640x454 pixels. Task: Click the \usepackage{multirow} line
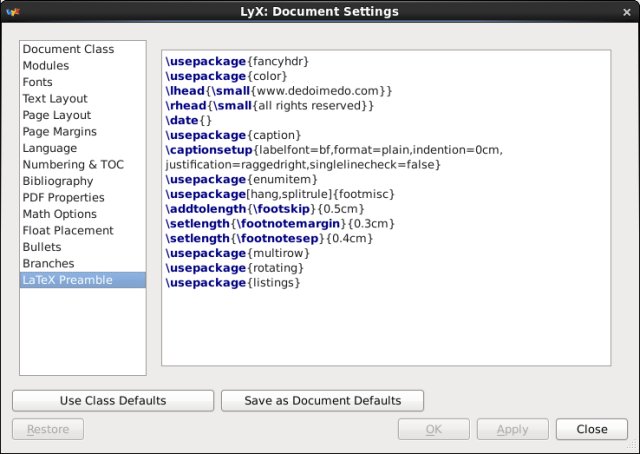[x=238, y=253]
